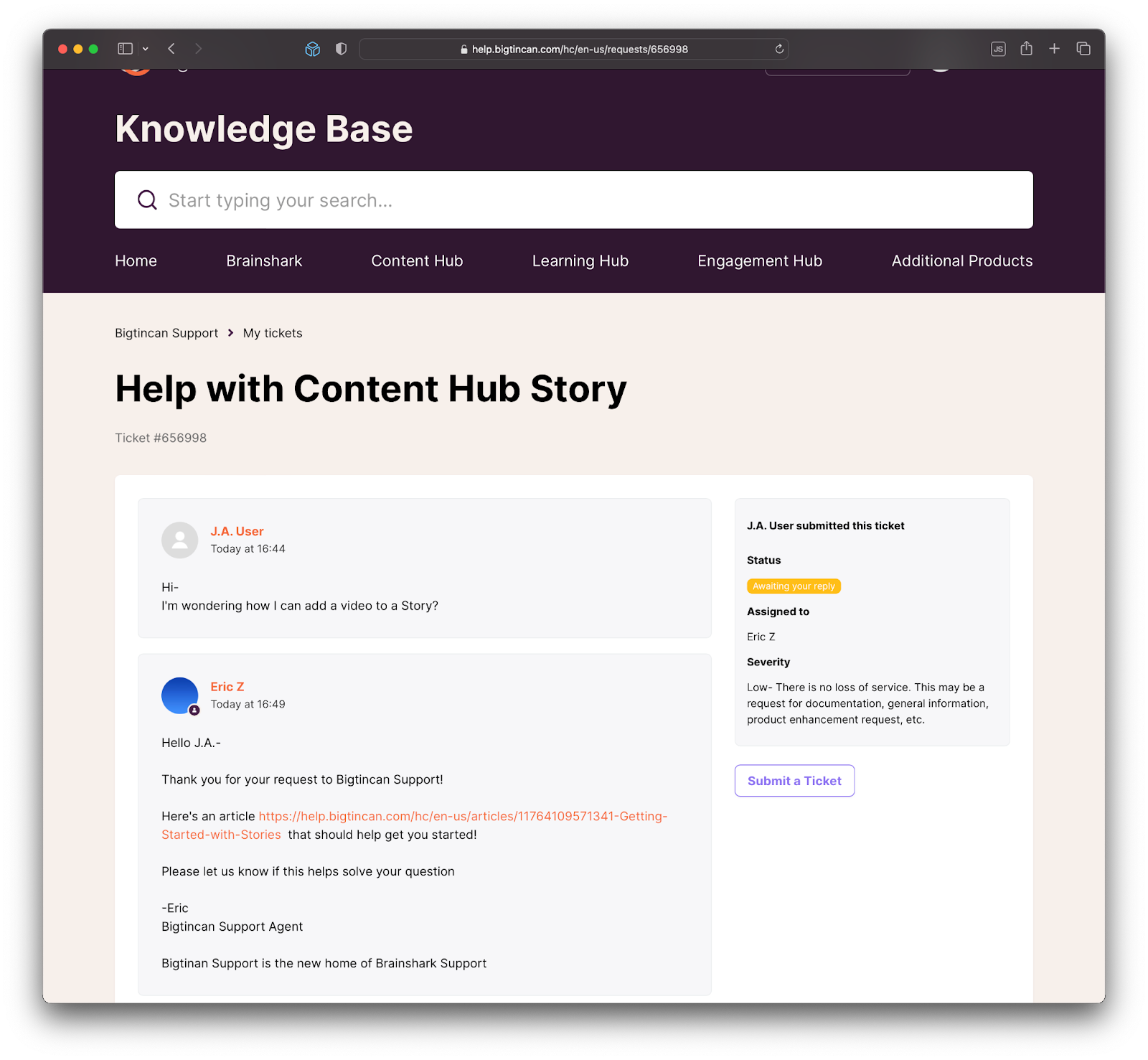Image resolution: width=1148 pixels, height=1060 pixels.
Task: Click the Knowledge Base heading
Action: click(x=264, y=129)
